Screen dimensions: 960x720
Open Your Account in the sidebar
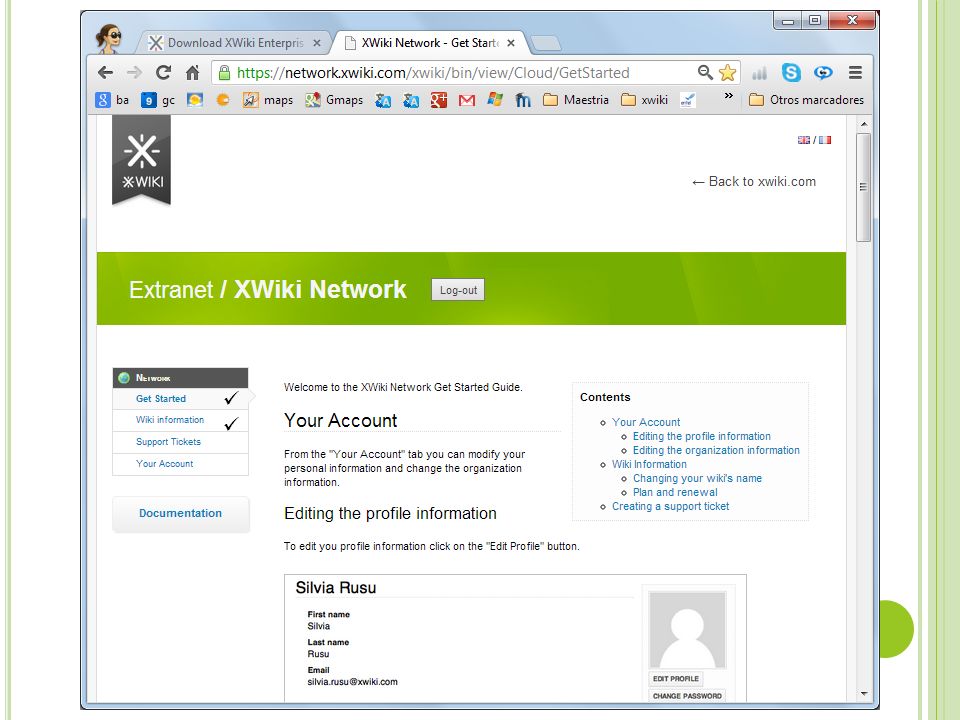(x=165, y=464)
